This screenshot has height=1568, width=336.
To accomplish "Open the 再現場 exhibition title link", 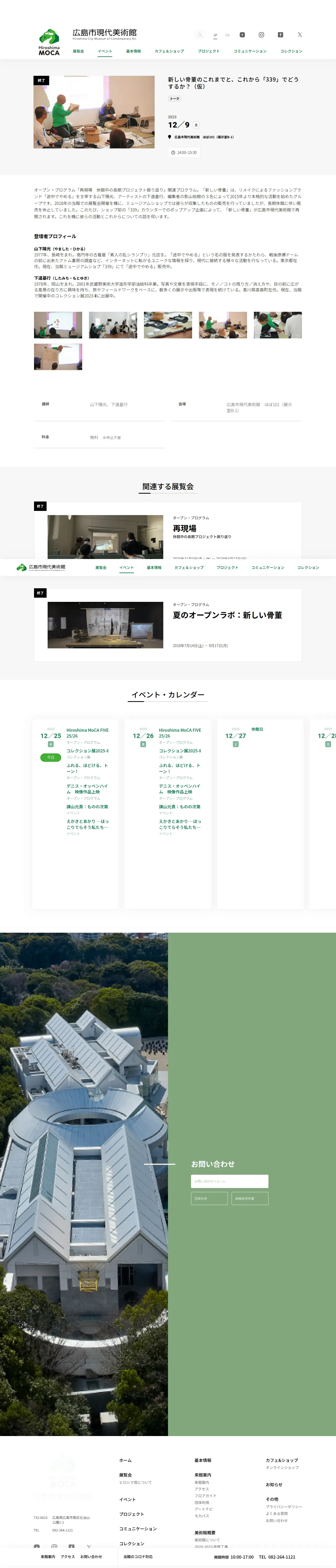I will pos(184,528).
